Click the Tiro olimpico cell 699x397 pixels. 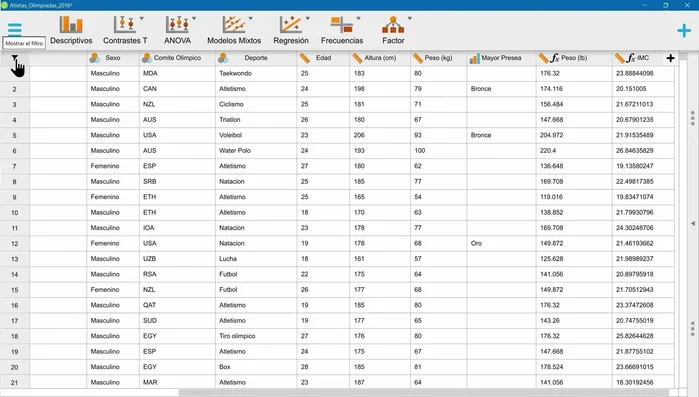pyautogui.click(x=256, y=336)
